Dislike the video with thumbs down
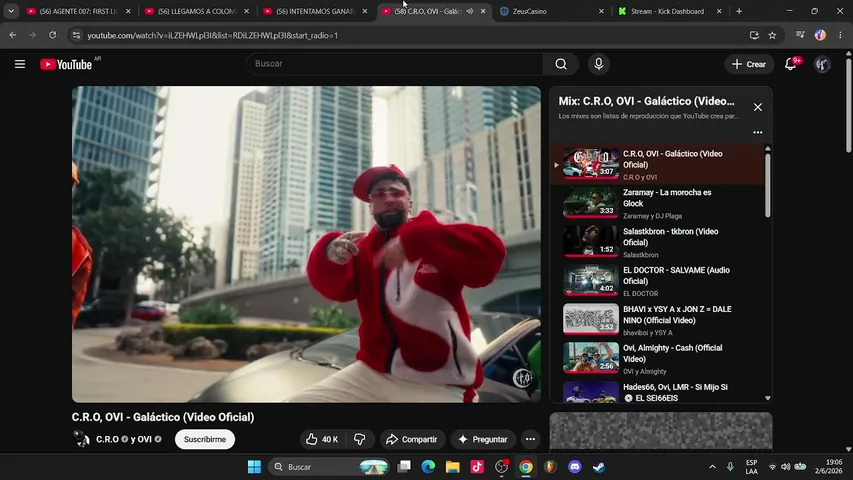This screenshot has height=480, width=853. [x=360, y=439]
